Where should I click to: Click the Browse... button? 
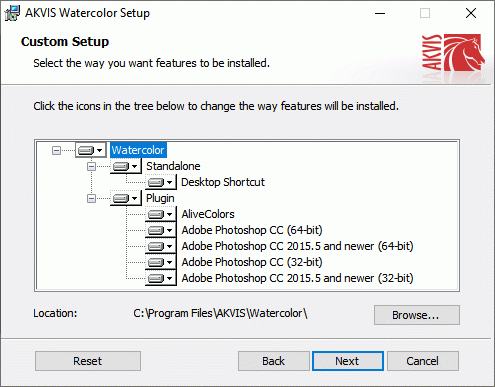click(x=417, y=315)
